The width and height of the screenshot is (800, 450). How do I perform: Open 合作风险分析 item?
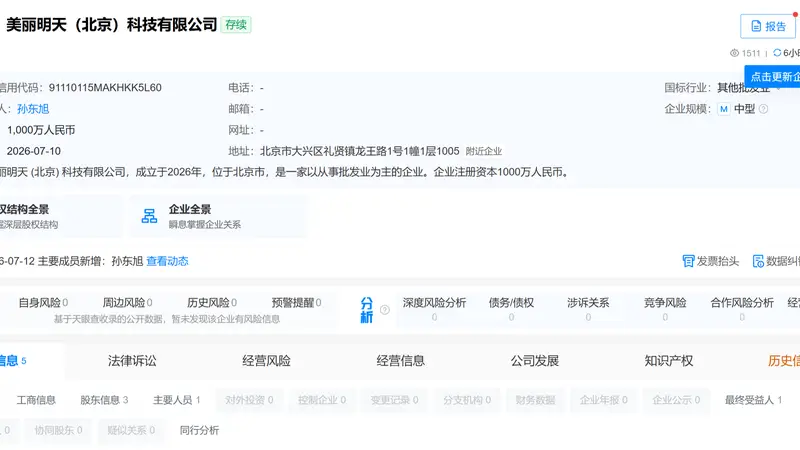(x=742, y=309)
